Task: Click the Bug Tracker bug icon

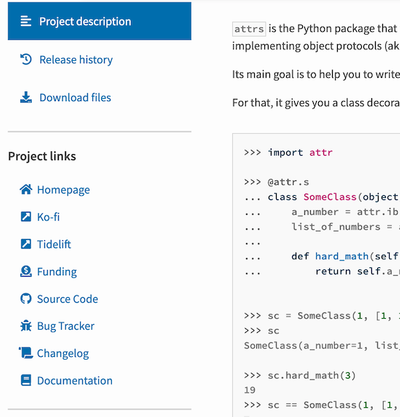Action: (x=26, y=326)
